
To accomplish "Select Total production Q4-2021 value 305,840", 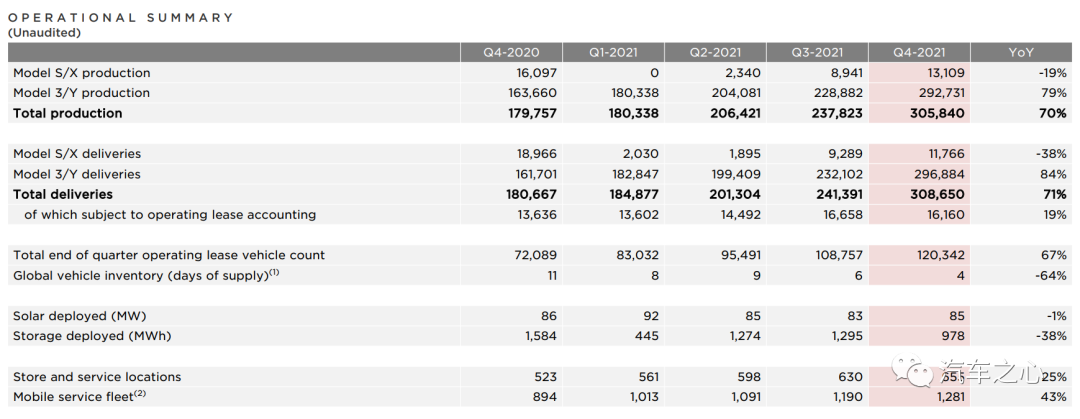I will point(938,113).
